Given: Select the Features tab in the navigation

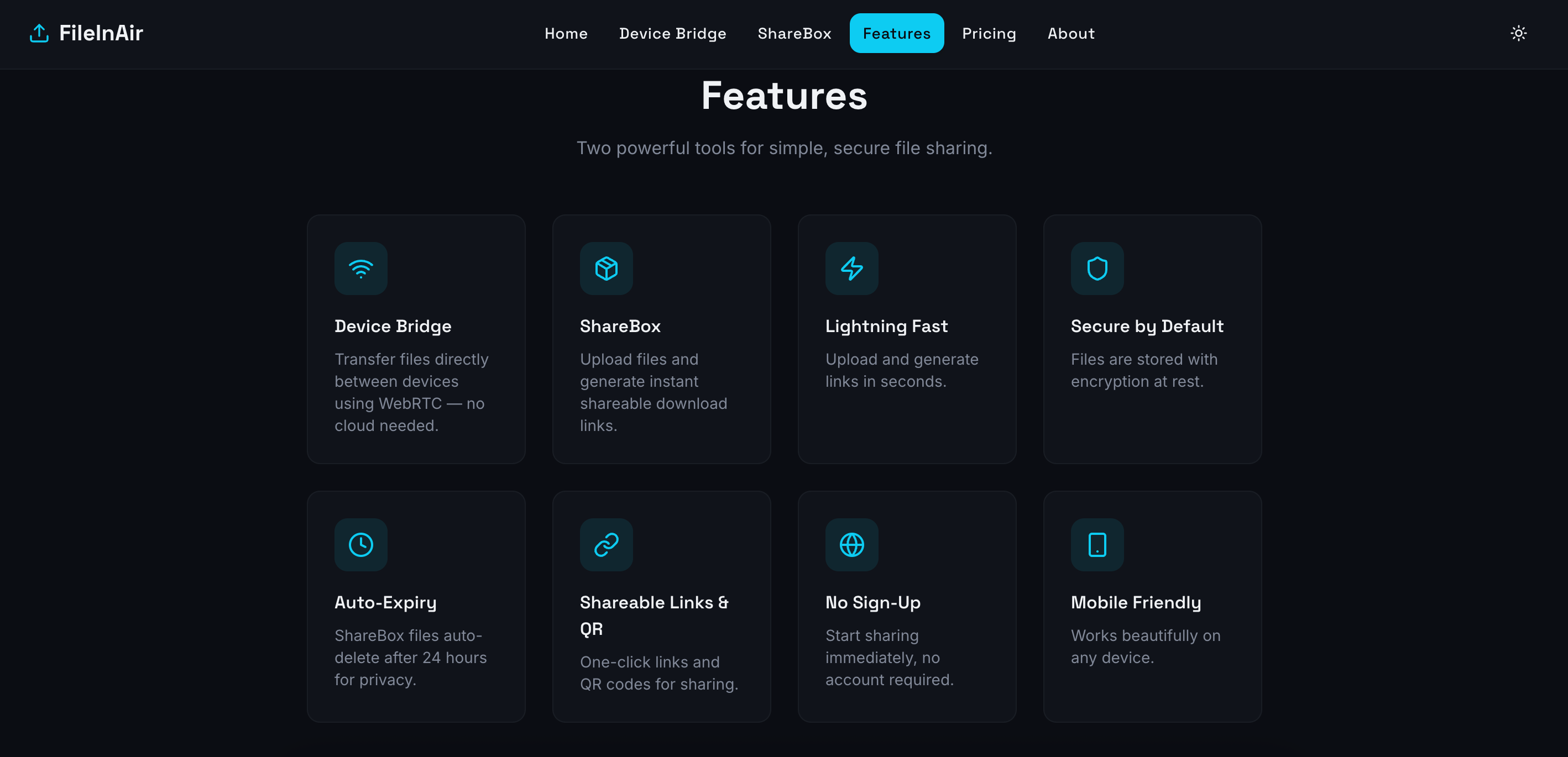Looking at the screenshot, I should [896, 33].
